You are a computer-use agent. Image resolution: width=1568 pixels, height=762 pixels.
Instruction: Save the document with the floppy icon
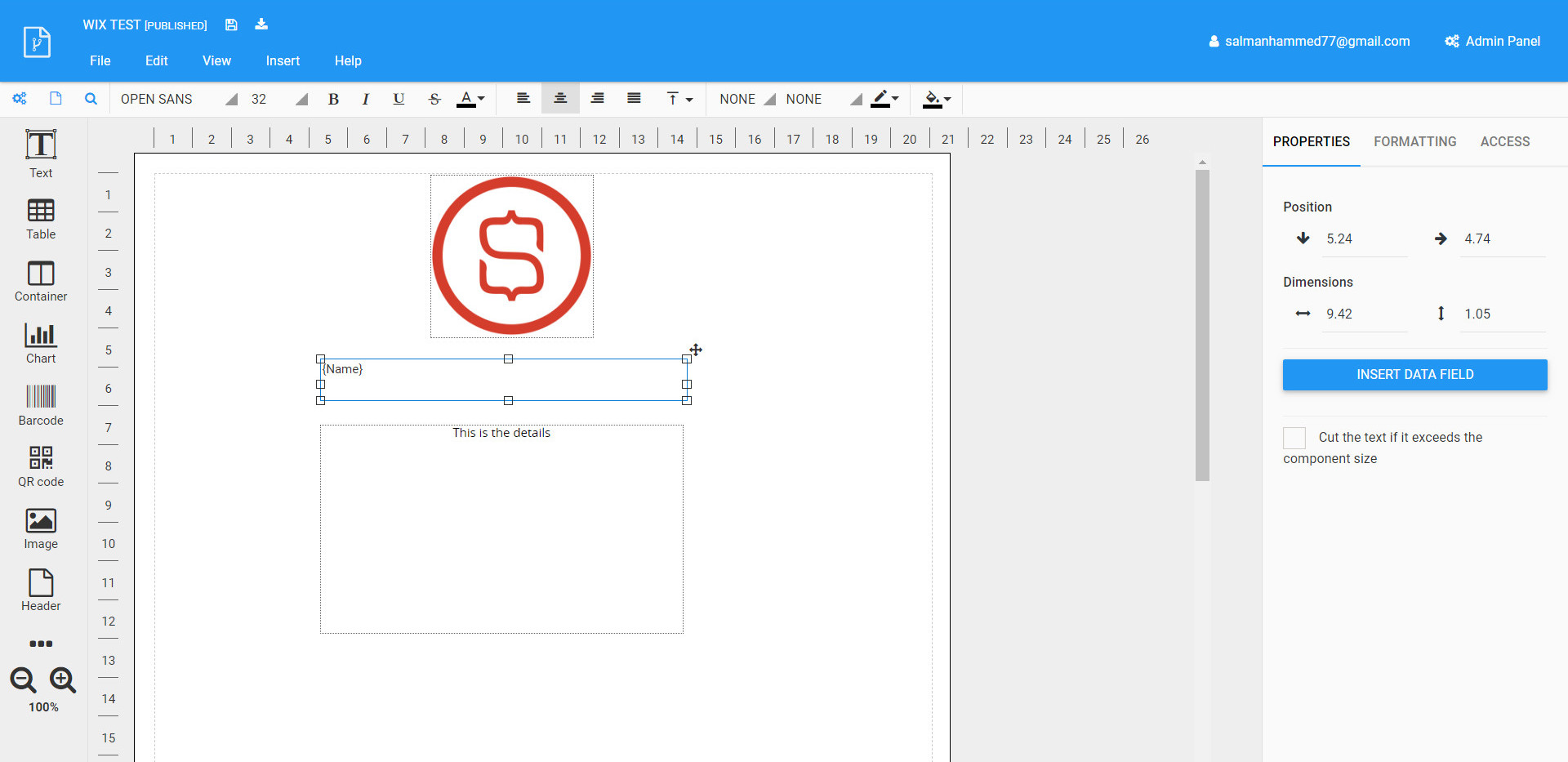click(x=231, y=25)
